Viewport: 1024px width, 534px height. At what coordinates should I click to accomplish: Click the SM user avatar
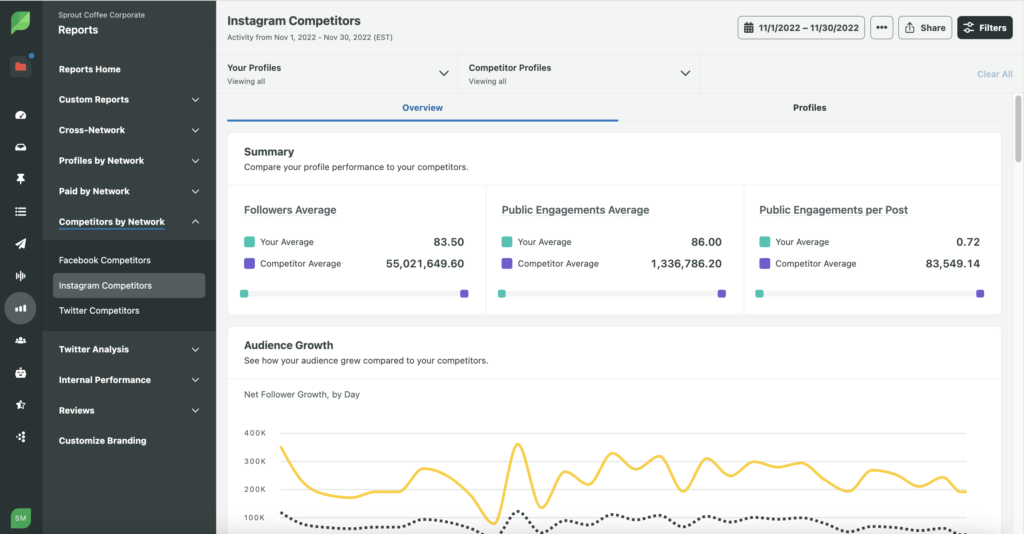coord(20,518)
